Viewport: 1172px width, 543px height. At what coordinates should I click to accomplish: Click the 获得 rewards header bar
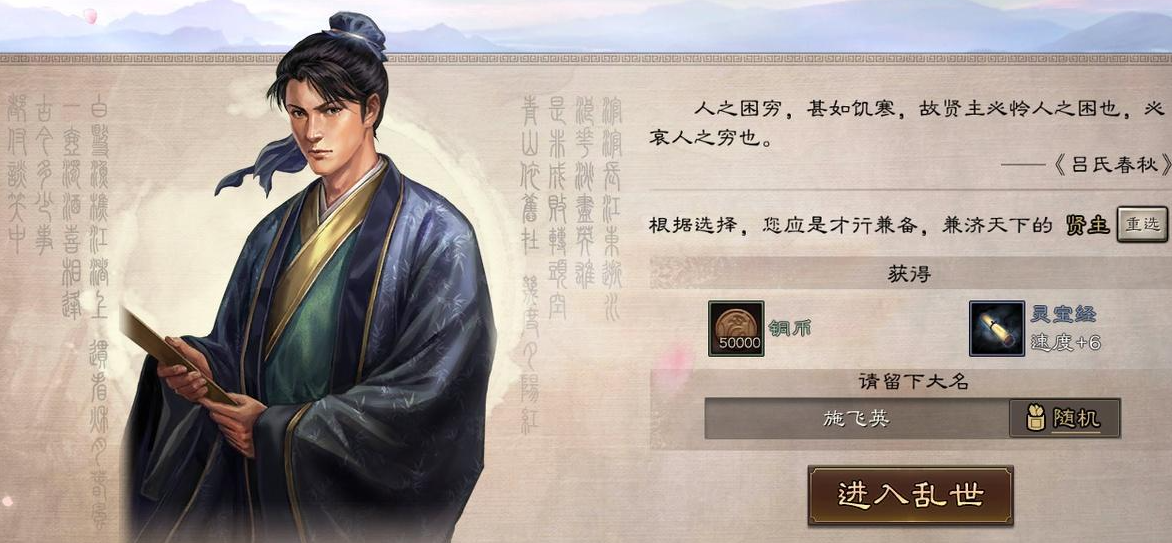click(910, 274)
